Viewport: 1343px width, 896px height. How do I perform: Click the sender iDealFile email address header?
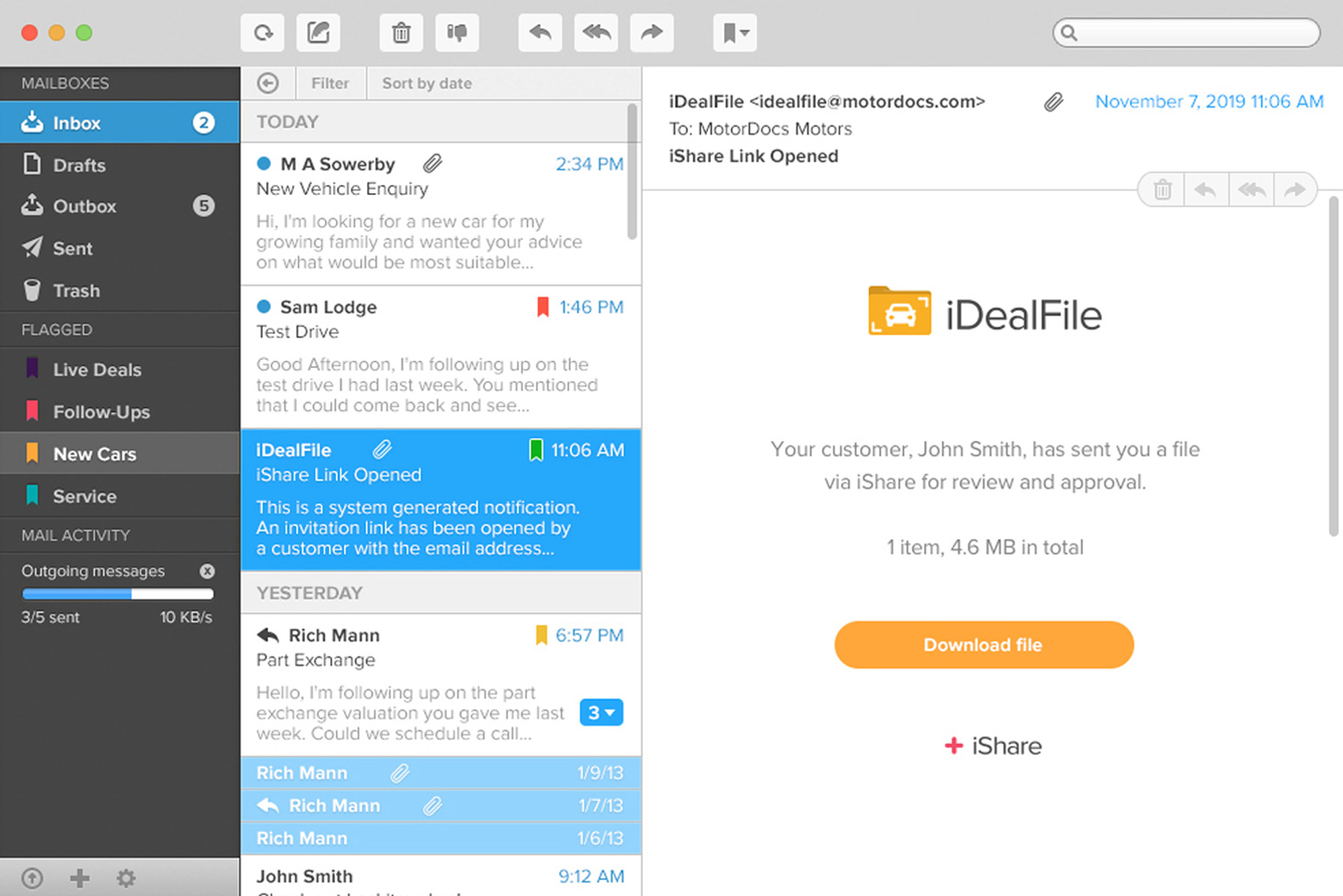[x=827, y=102]
